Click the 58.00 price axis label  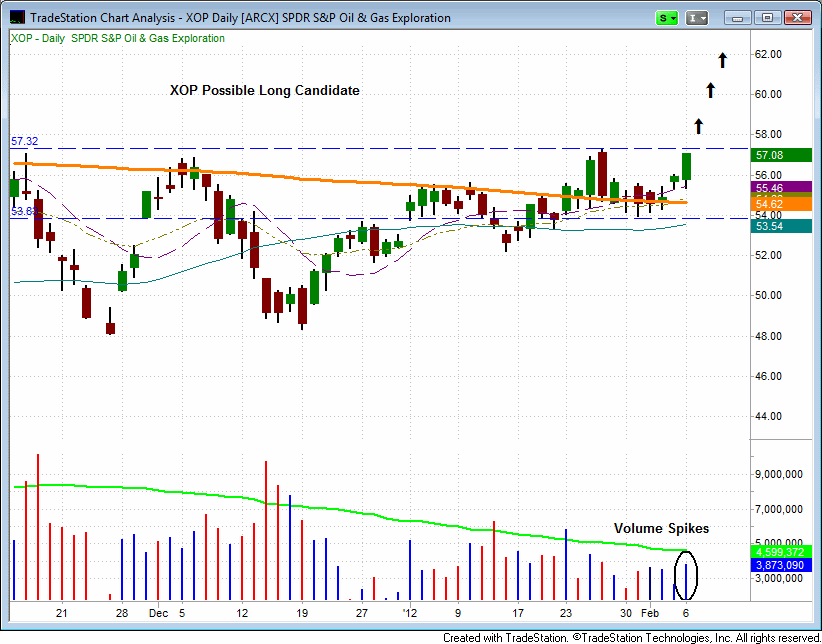coord(768,134)
